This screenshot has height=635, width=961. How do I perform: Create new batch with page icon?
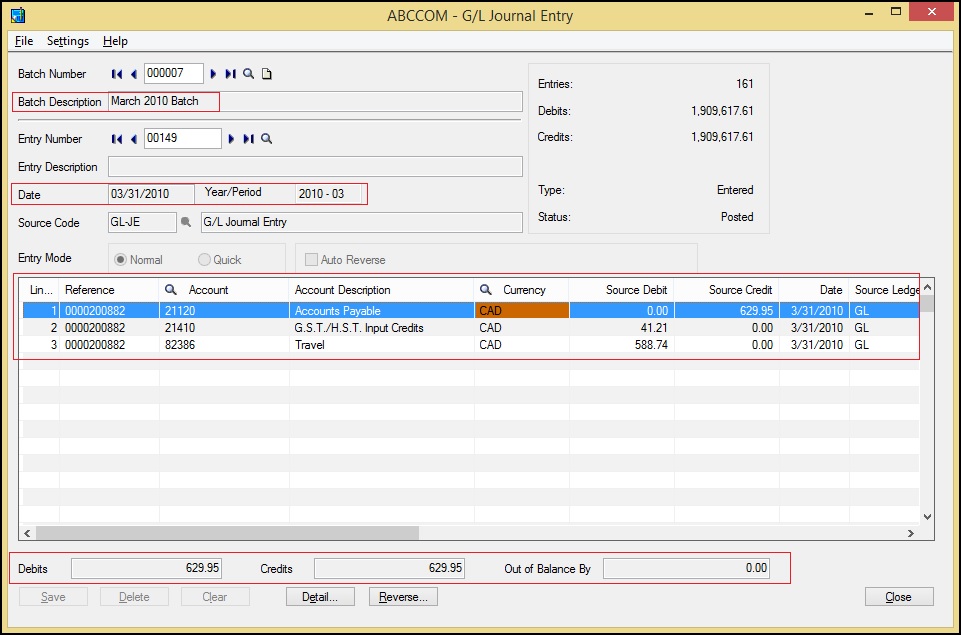(x=267, y=74)
